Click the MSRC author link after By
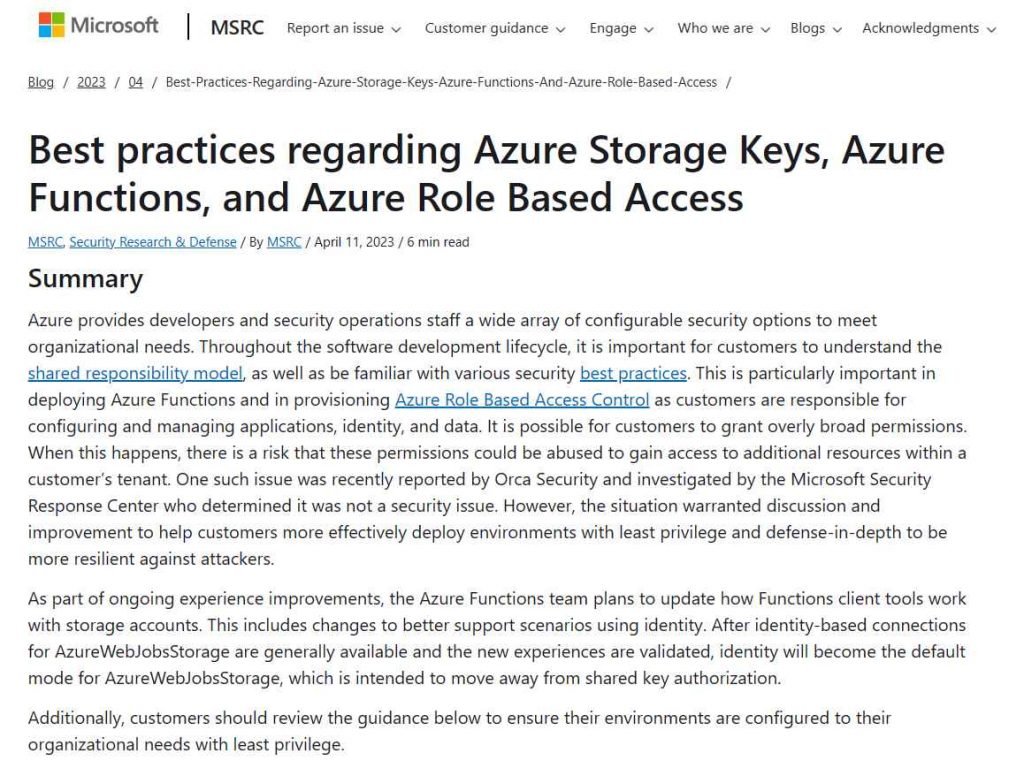 coord(284,242)
